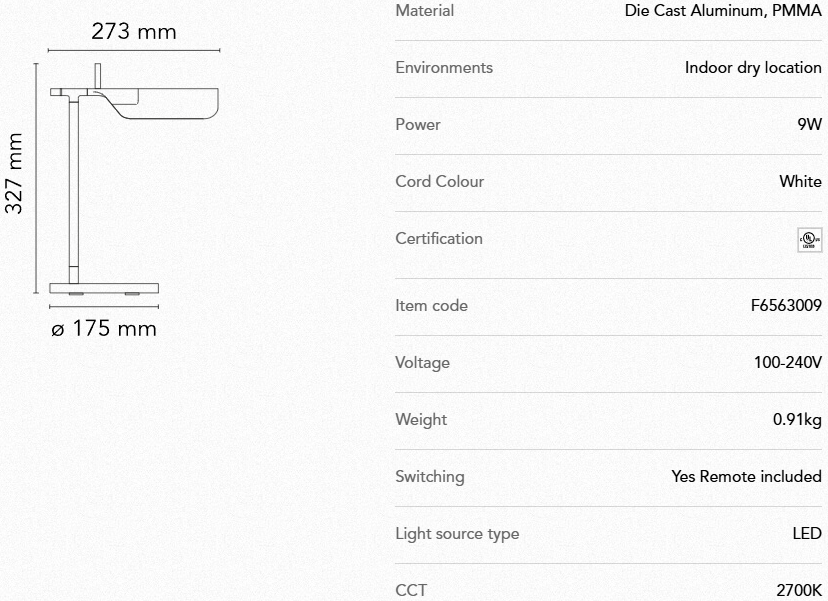The height and width of the screenshot is (601, 828).
Task: Select the 273 mm width label
Action: (x=134, y=31)
